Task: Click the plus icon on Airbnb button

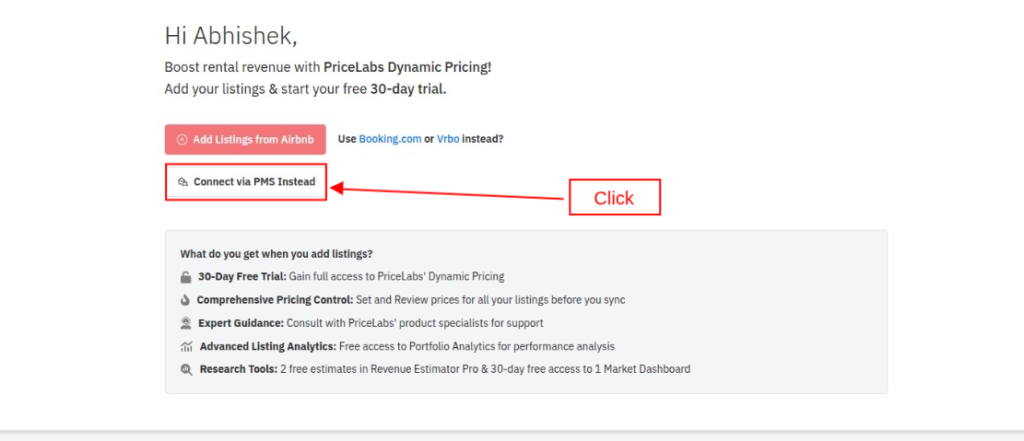Action: [181, 140]
